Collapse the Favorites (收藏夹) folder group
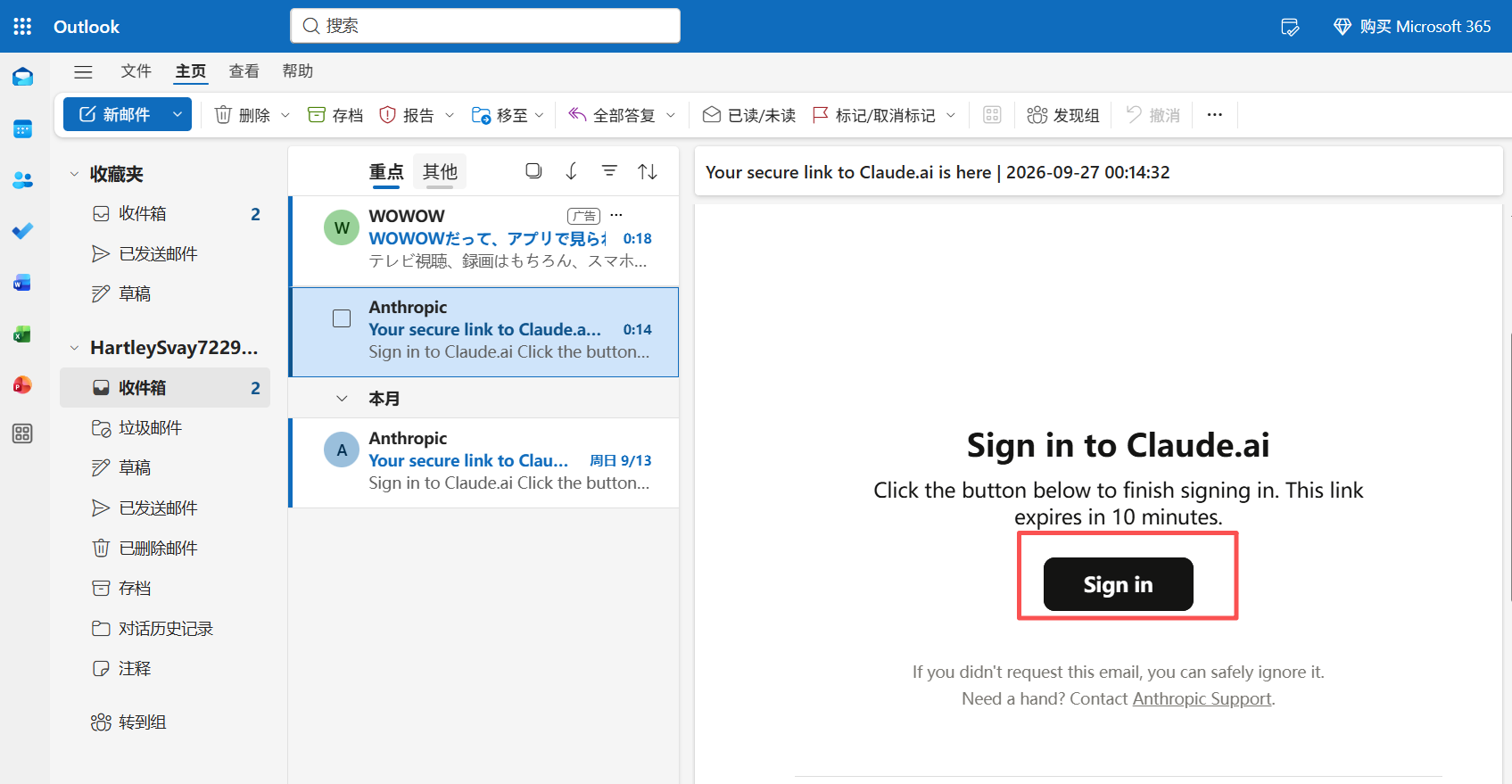Image resolution: width=1512 pixels, height=784 pixels. point(74,174)
